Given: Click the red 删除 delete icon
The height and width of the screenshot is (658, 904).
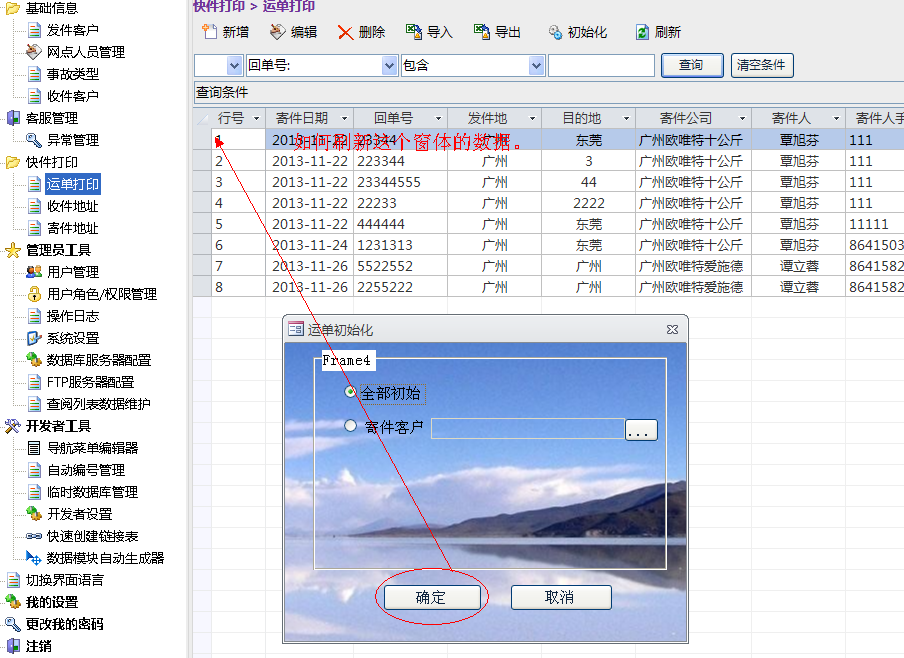Looking at the screenshot, I should pos(345,32).
